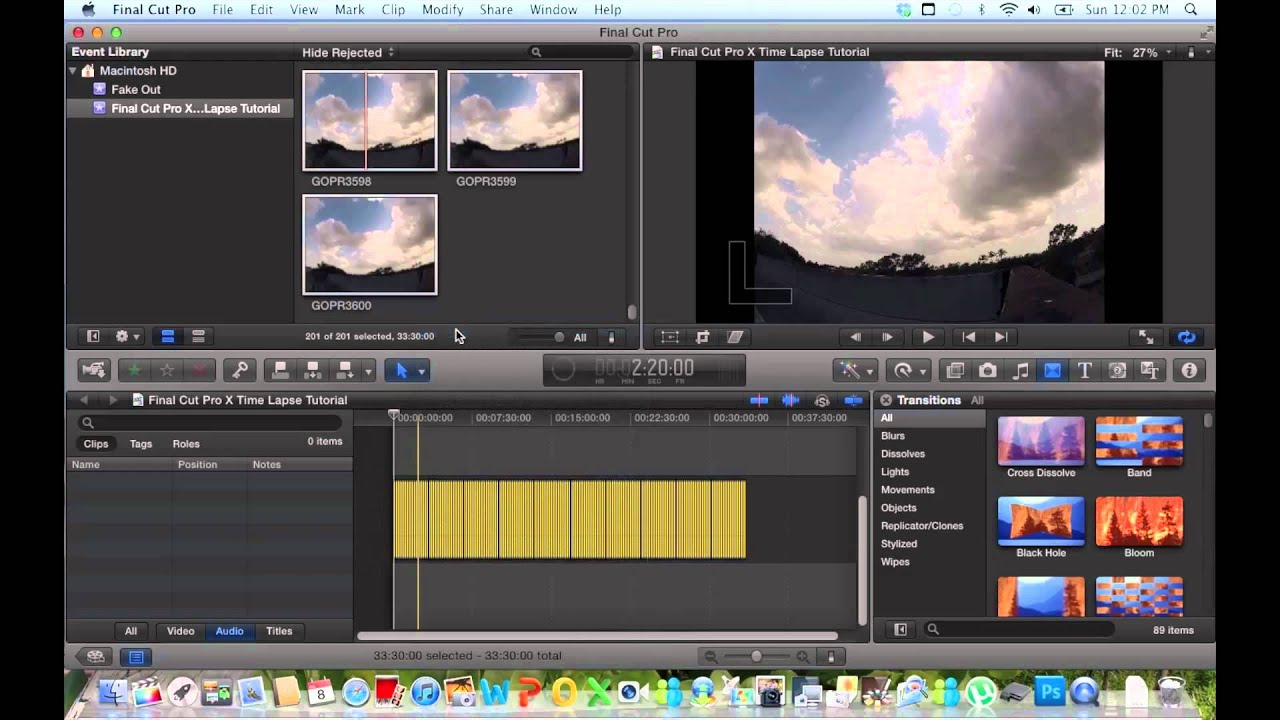Mark selection as Favorite with green star

(x=134, y=371)
